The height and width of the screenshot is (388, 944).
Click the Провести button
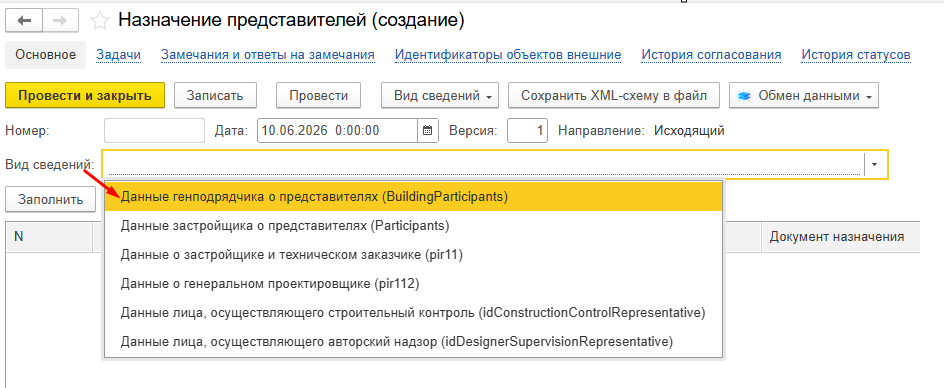318,96
